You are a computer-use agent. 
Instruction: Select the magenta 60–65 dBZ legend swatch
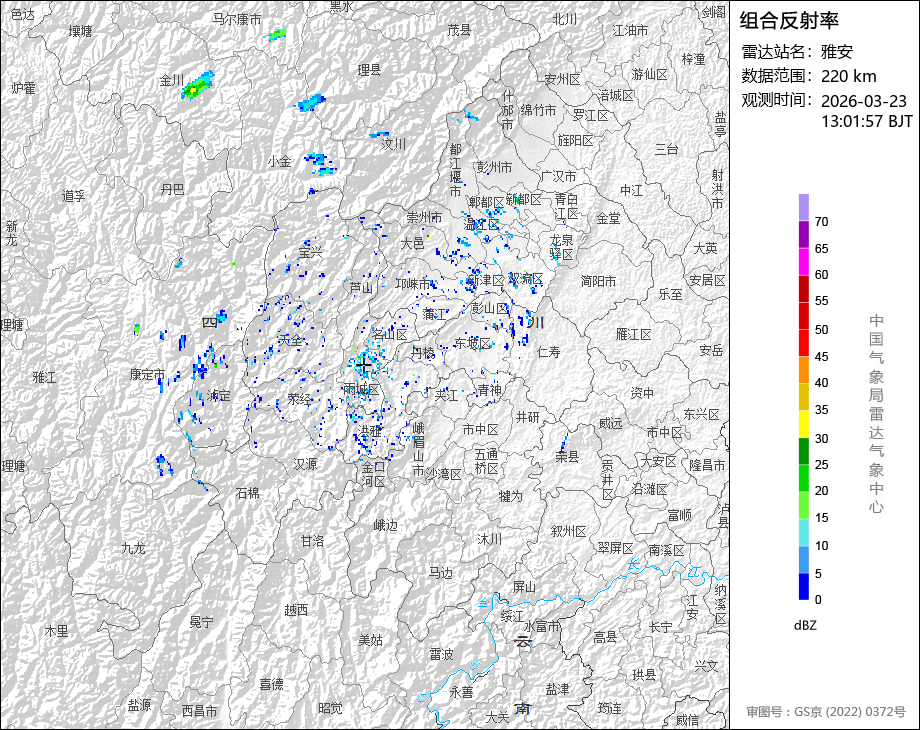pyautogui.click(x=804, y=261)
